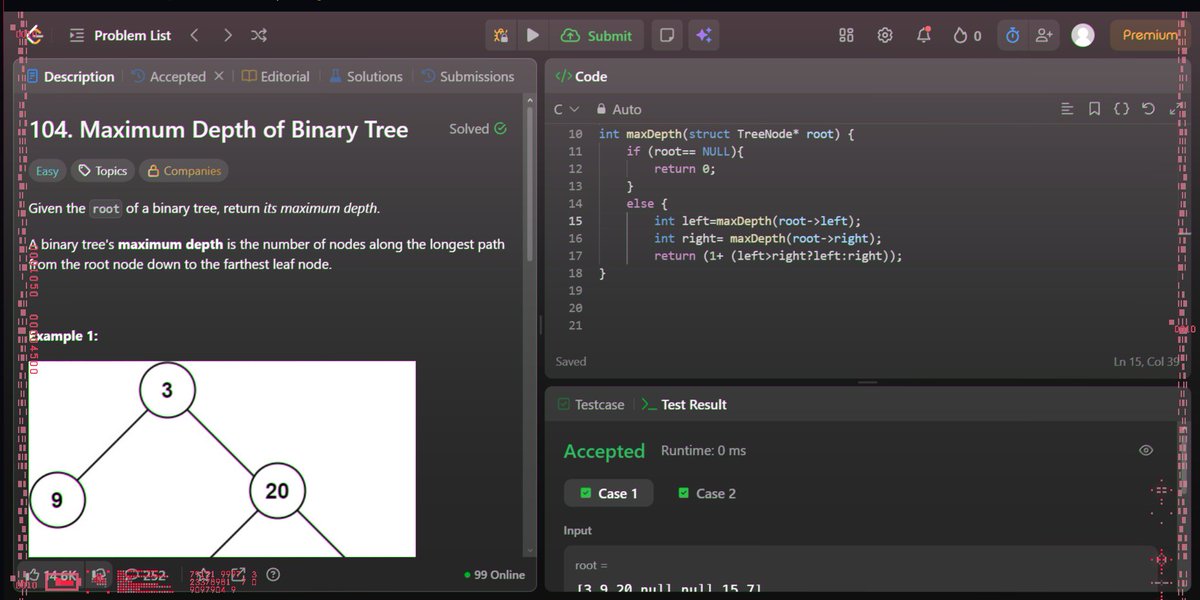The width and height of the screenshot is (1200, 600).
Task: Start the stopwatch timer icon
Action: click(1012, 35)
